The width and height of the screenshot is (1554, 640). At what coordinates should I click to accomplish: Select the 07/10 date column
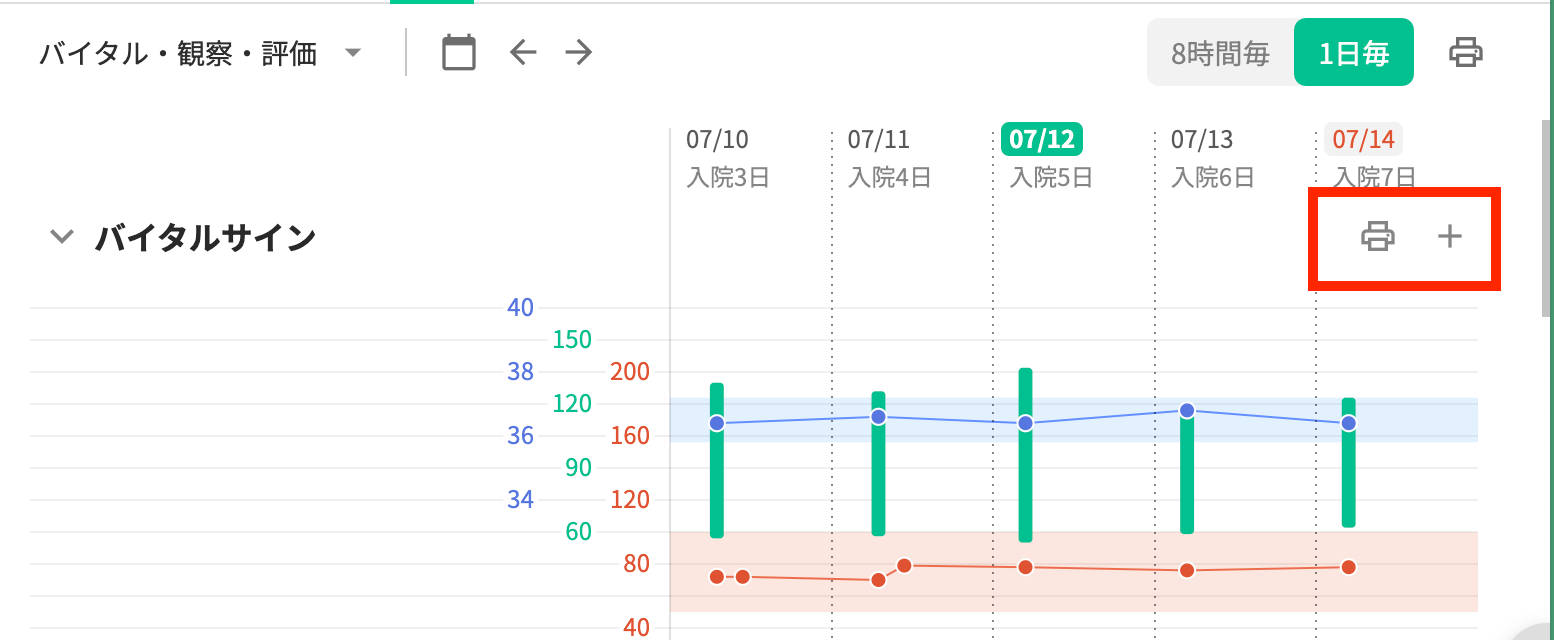coord(717,140)
